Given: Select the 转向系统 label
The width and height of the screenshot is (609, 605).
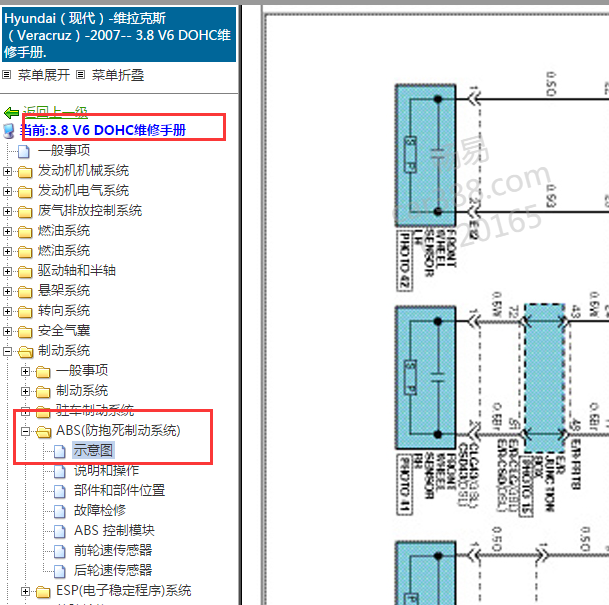Looking at the screenshot, I should pyautogui.click(x=64, y=310).
